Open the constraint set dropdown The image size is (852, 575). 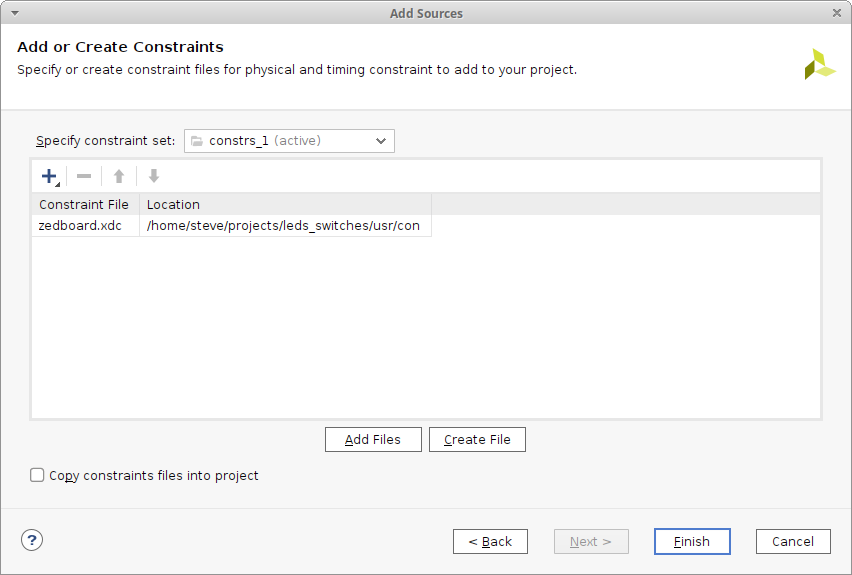[289, 141]
